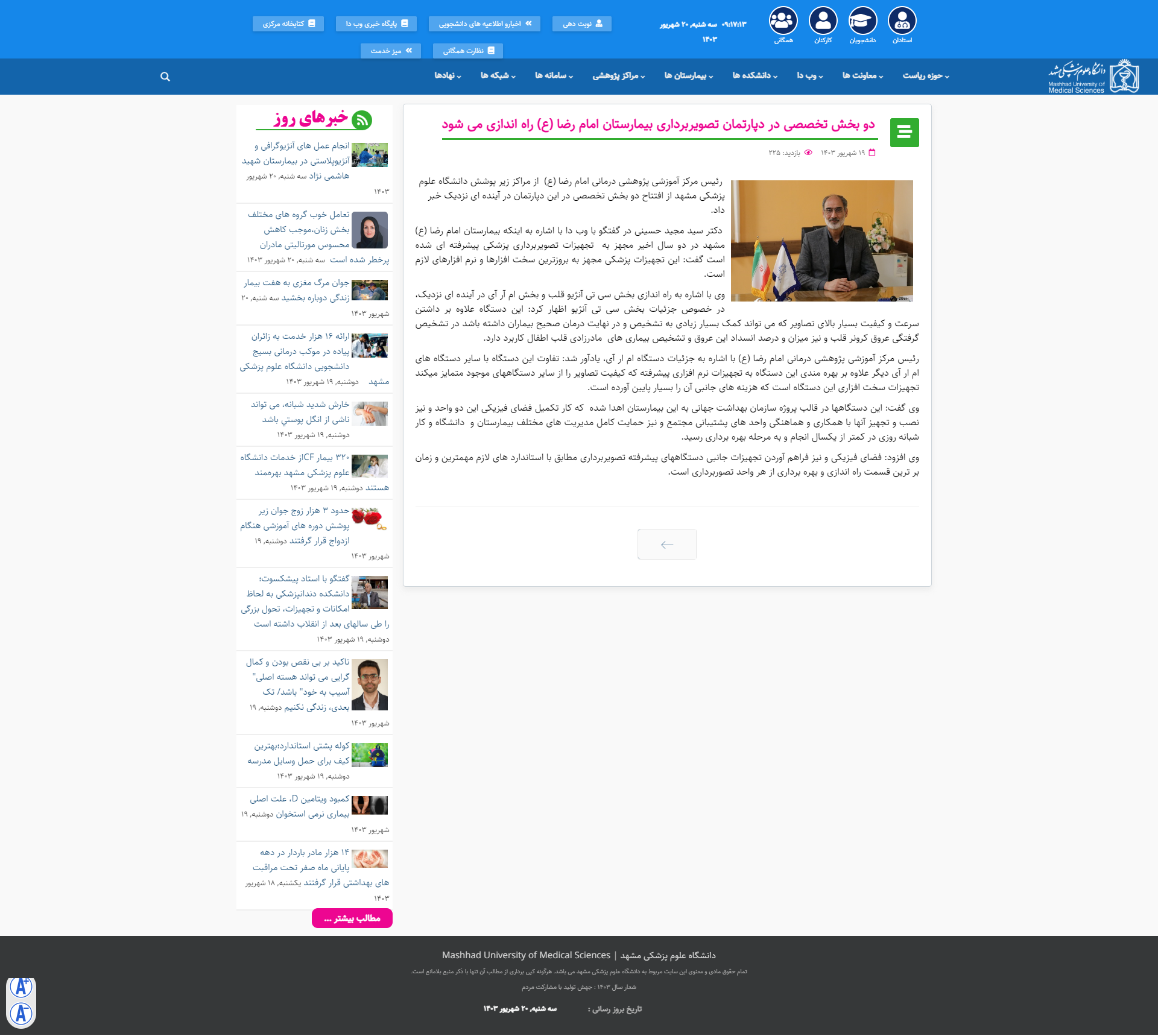Open the school backpack news thumbnail
The image size is (1158, 1036).
(370, 754)
